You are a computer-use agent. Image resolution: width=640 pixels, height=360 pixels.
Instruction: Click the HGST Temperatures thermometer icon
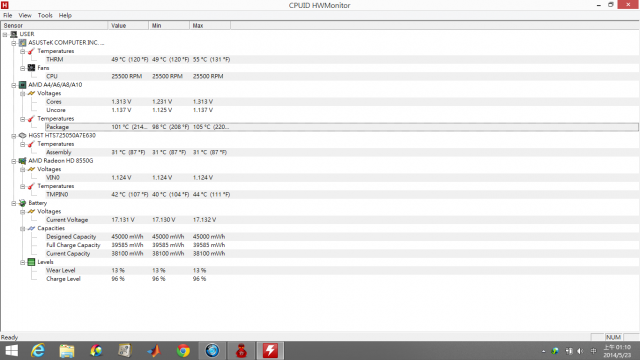pyautogui.click(x=31, y=144)
